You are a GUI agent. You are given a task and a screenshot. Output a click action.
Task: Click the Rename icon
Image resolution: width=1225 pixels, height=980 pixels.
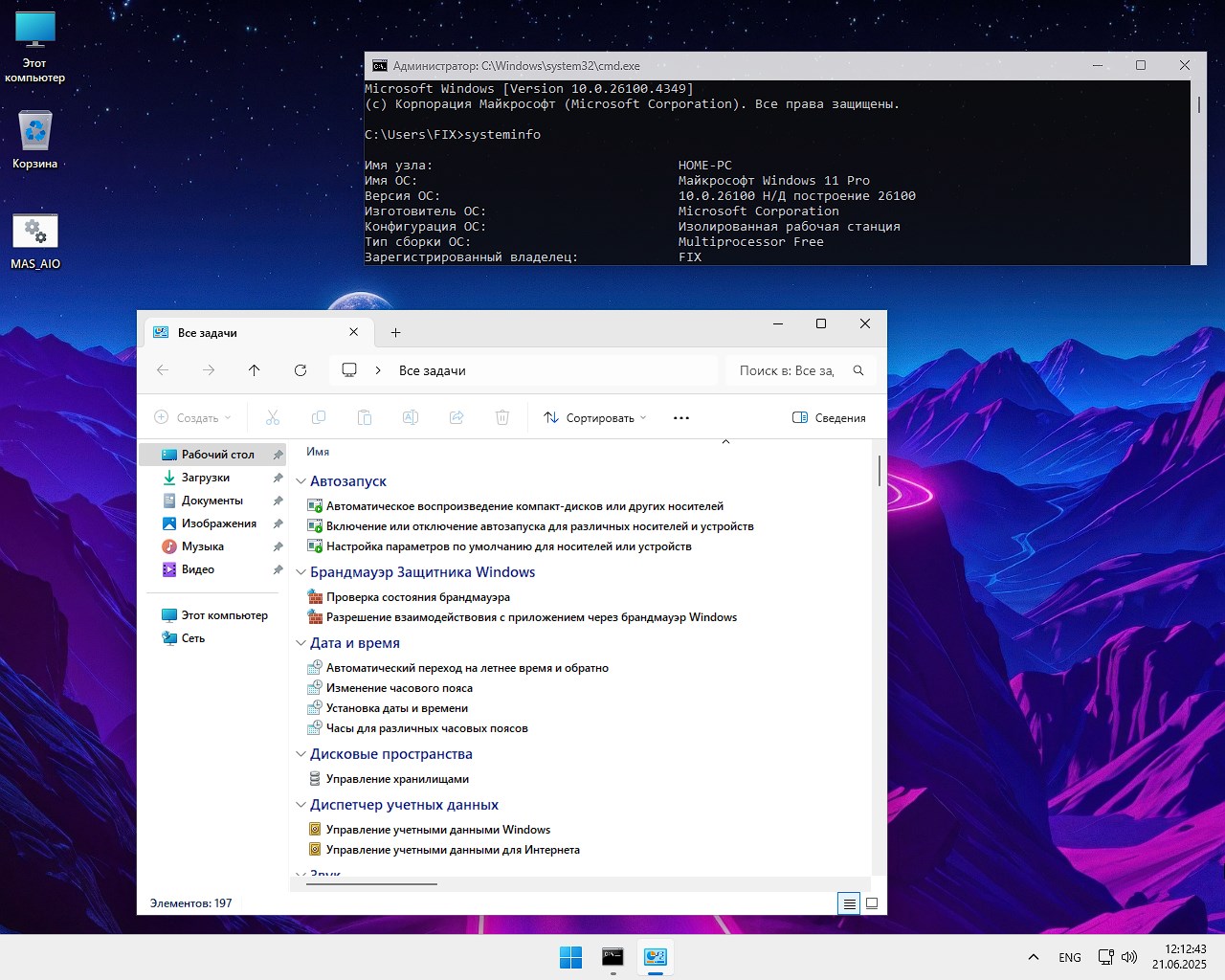click(411, 417)
